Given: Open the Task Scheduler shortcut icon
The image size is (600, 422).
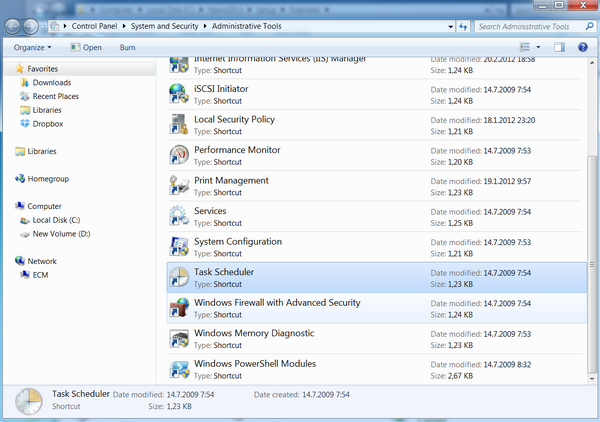Looking at the screenshot, I should pyautogui.click(x=179, y=277).
